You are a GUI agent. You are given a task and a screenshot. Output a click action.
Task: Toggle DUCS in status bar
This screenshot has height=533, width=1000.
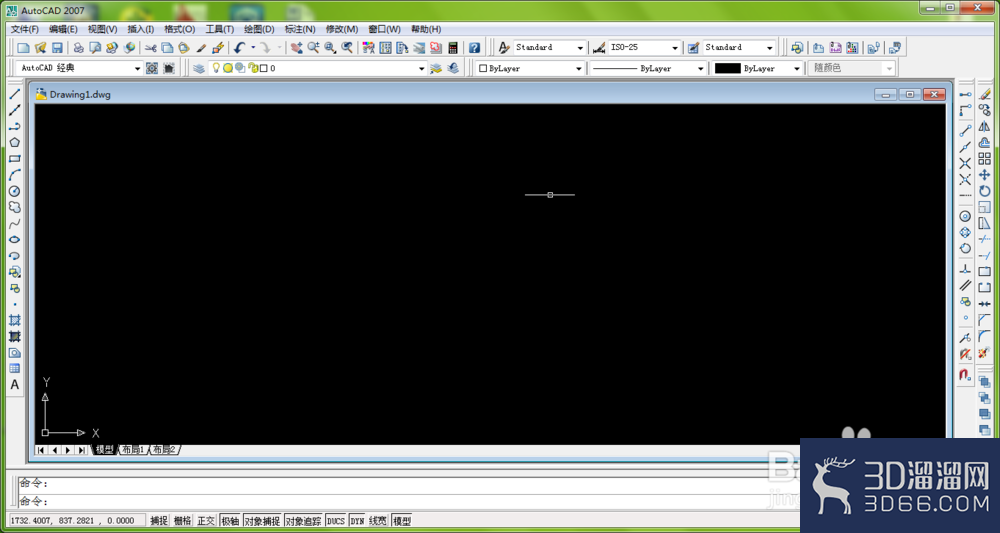pos(335,521)
